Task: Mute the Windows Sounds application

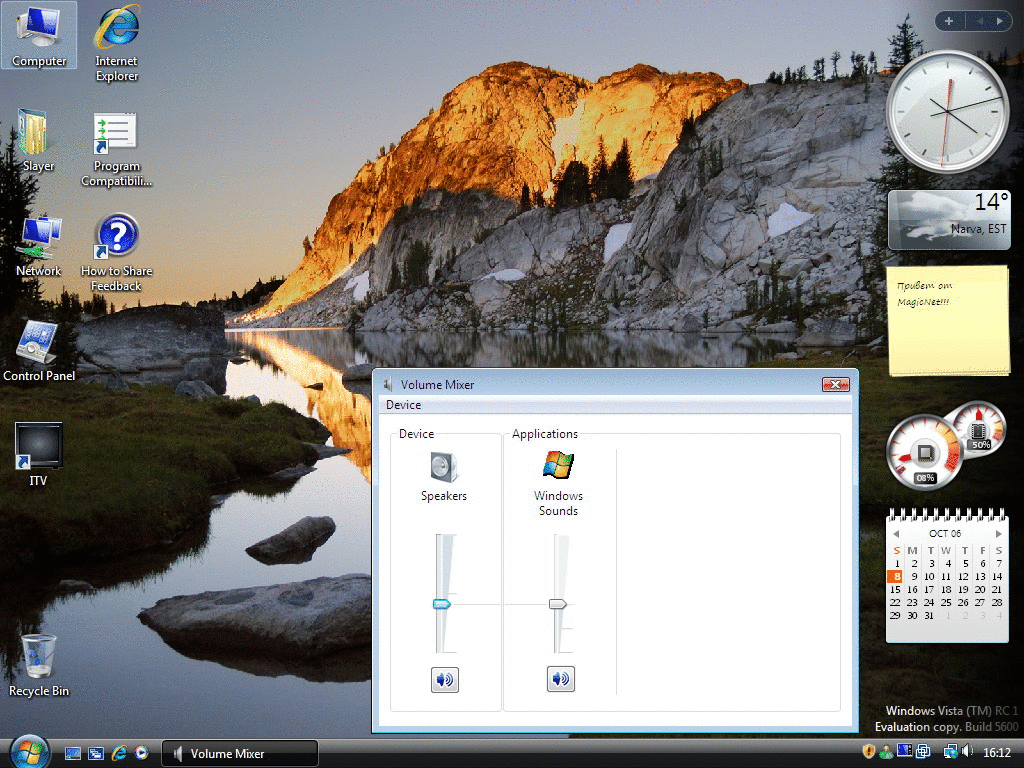Action: pos(561,680)
